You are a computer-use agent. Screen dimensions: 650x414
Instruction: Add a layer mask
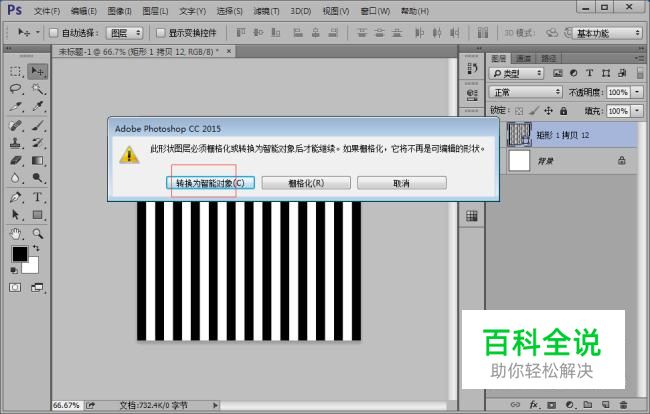551,404
